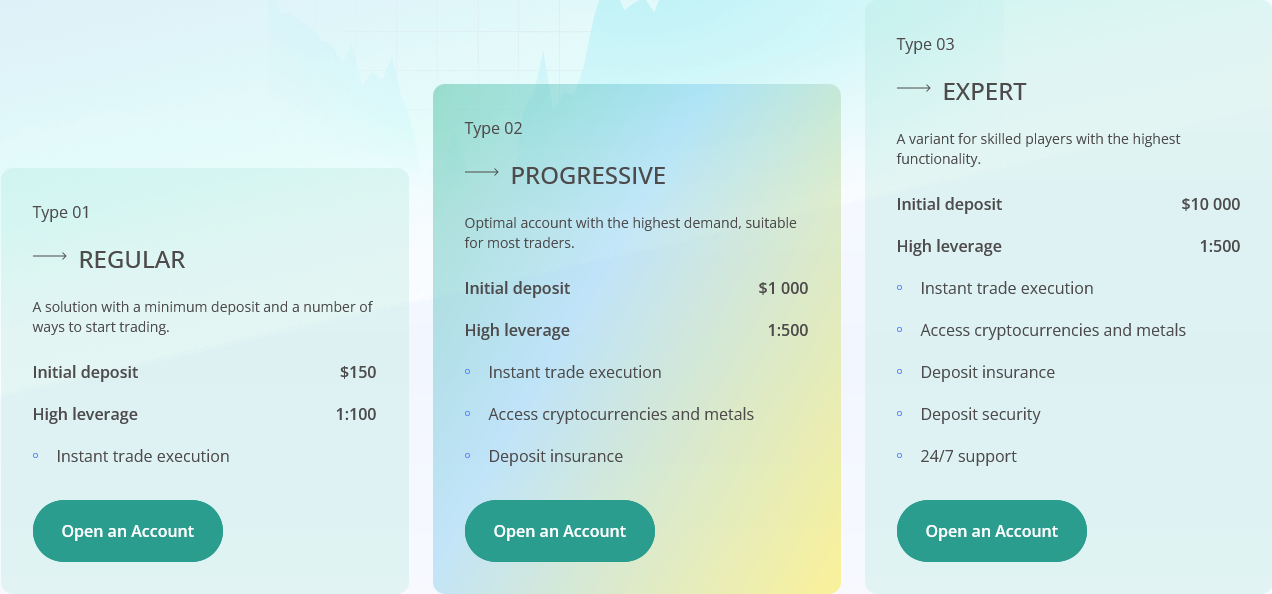The image size is (1272, 594).
Task: Click Deposit security in the Expert card
Action: pos(980,414)
